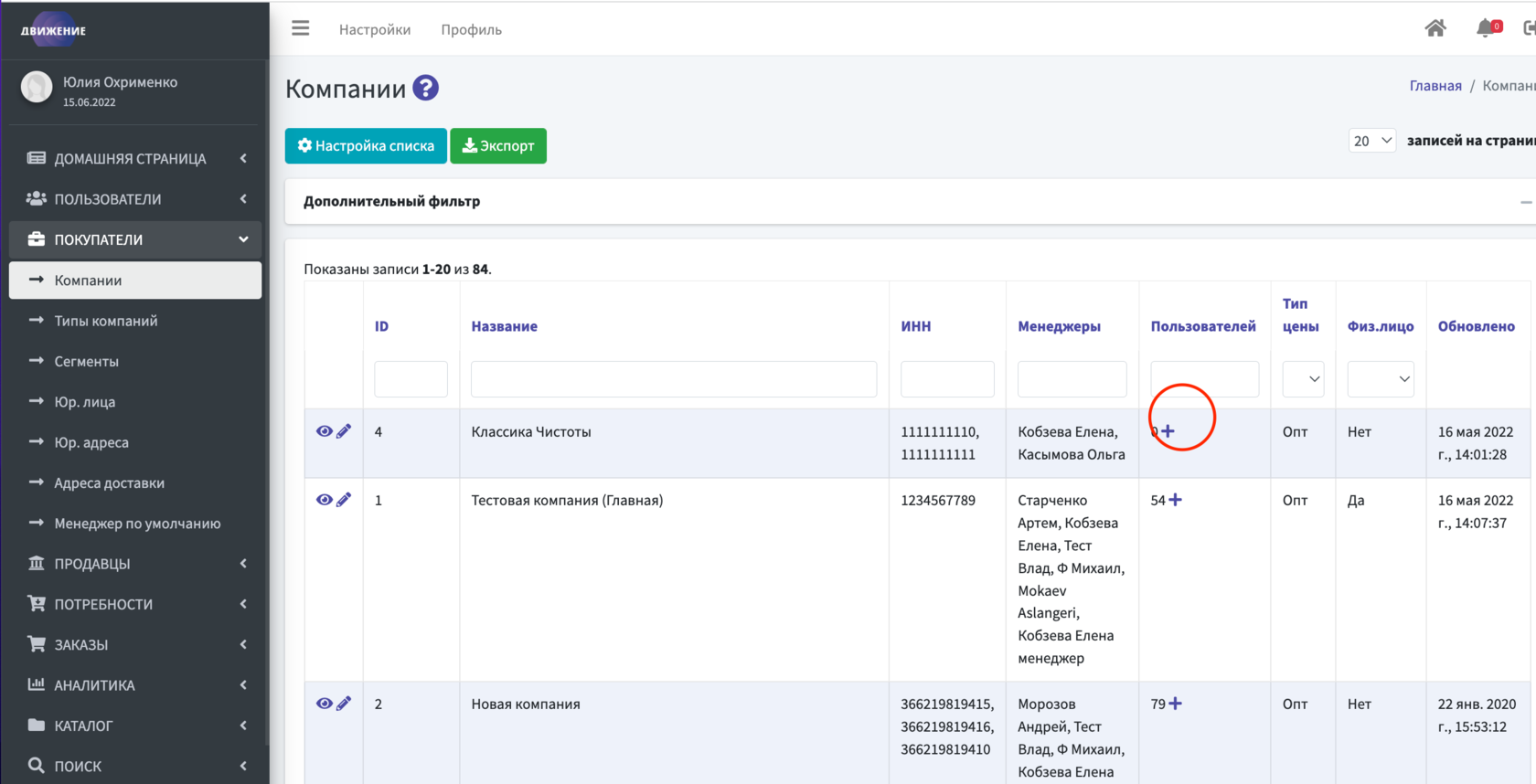The width and height of the screenshot is (1536, 784).
Task: Add user plus icon next to 54
Action: click(1176, 500)
